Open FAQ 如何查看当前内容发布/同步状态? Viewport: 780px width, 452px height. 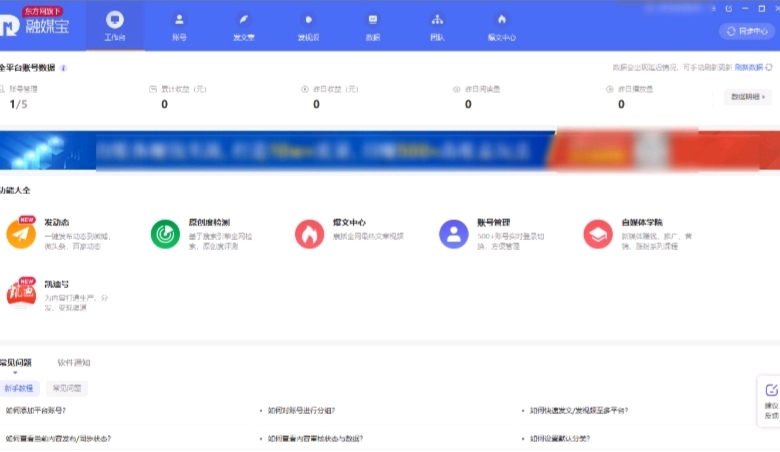58,439
